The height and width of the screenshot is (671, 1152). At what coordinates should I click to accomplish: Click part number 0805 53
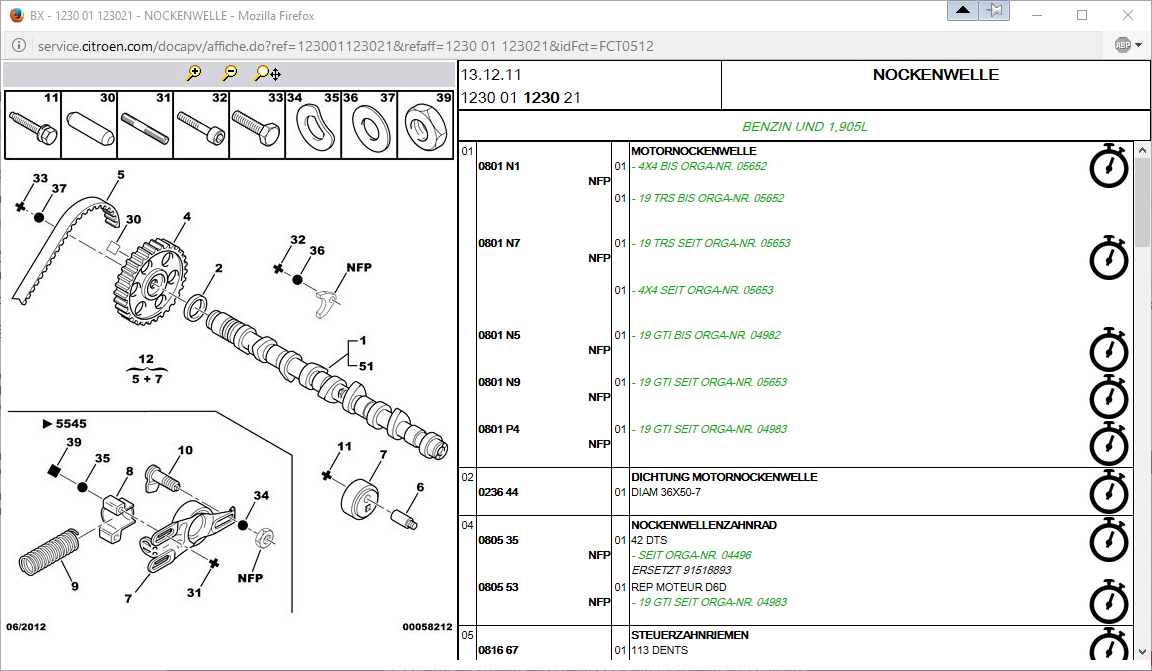click(x=498, y=587)
